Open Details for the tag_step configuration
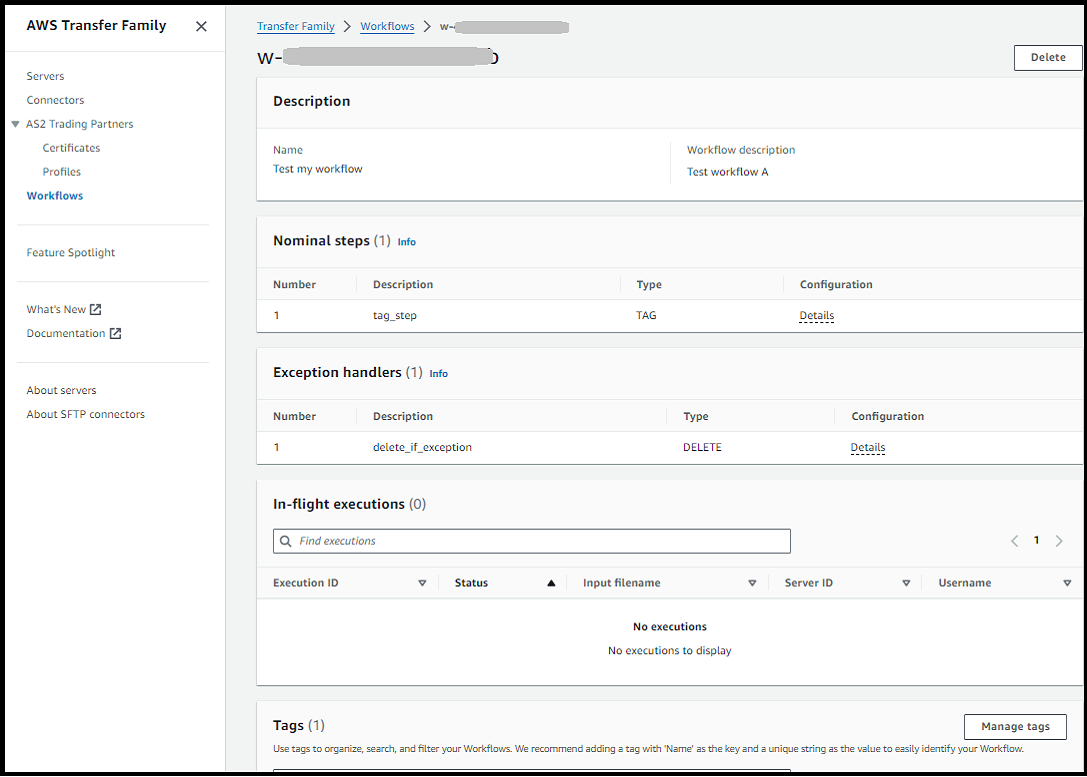This screenshot has height=777, width=1087. click(816, 315)
